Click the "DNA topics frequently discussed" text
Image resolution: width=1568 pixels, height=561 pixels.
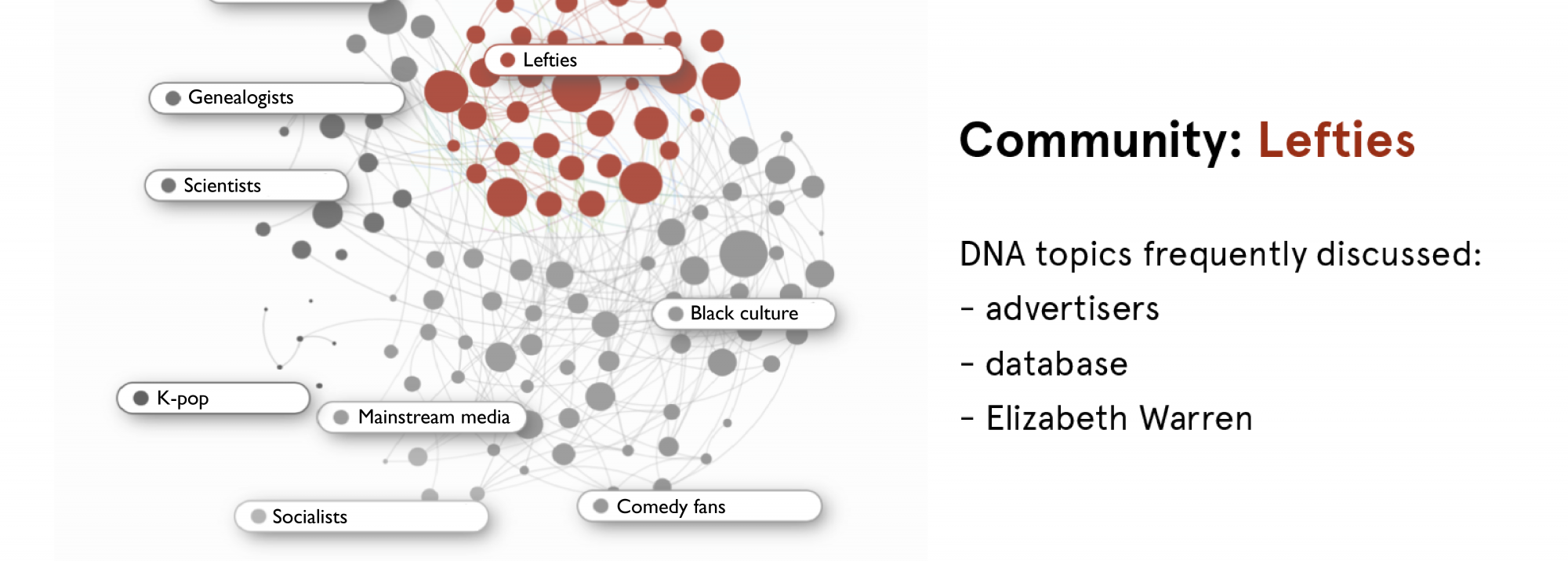tap(1220, 254)
